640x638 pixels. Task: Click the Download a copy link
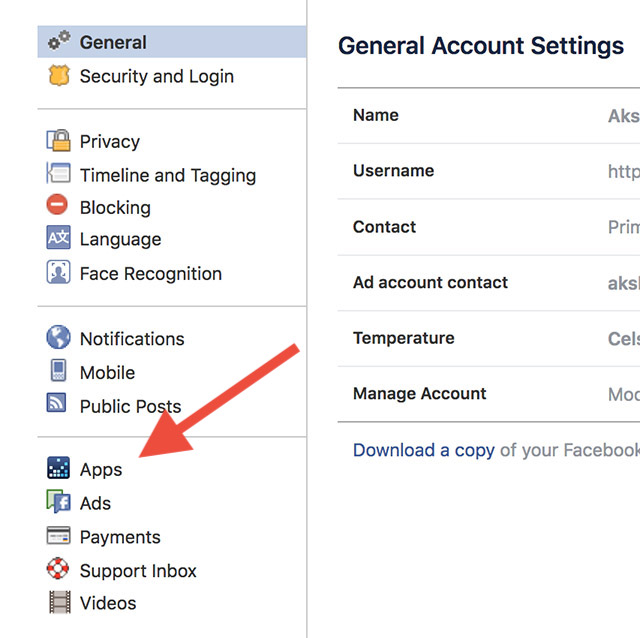pos(424,450)
